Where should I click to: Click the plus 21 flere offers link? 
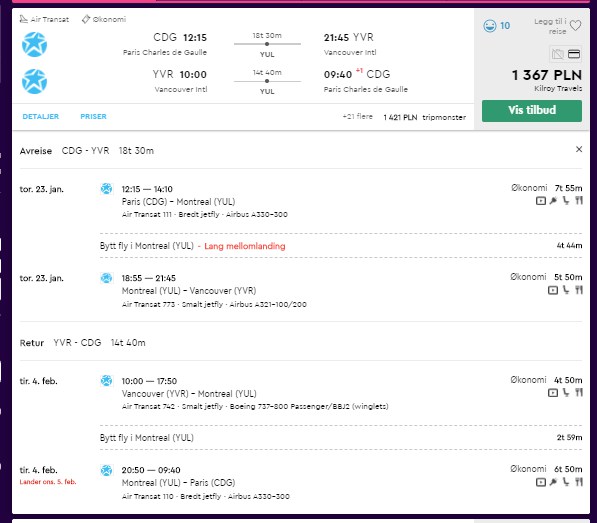pyautogui.click(x=358, y=116)
